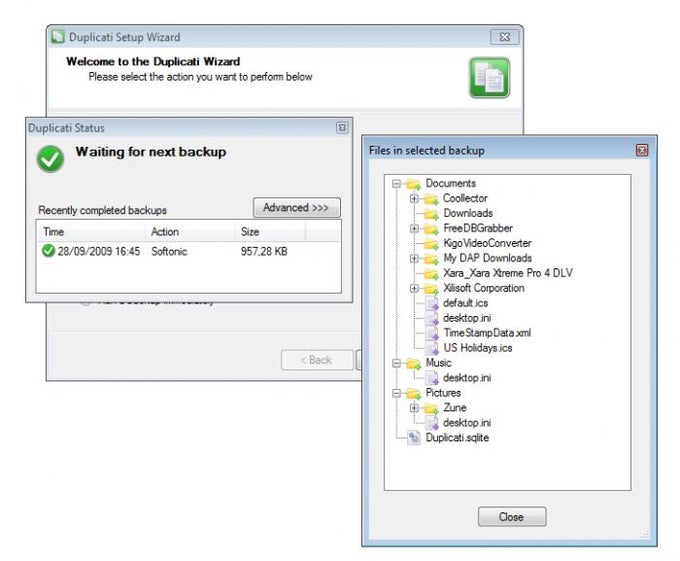Click the Pictures folder icon
Viewport: 680px width, 561px height.
tap(414, 393)
